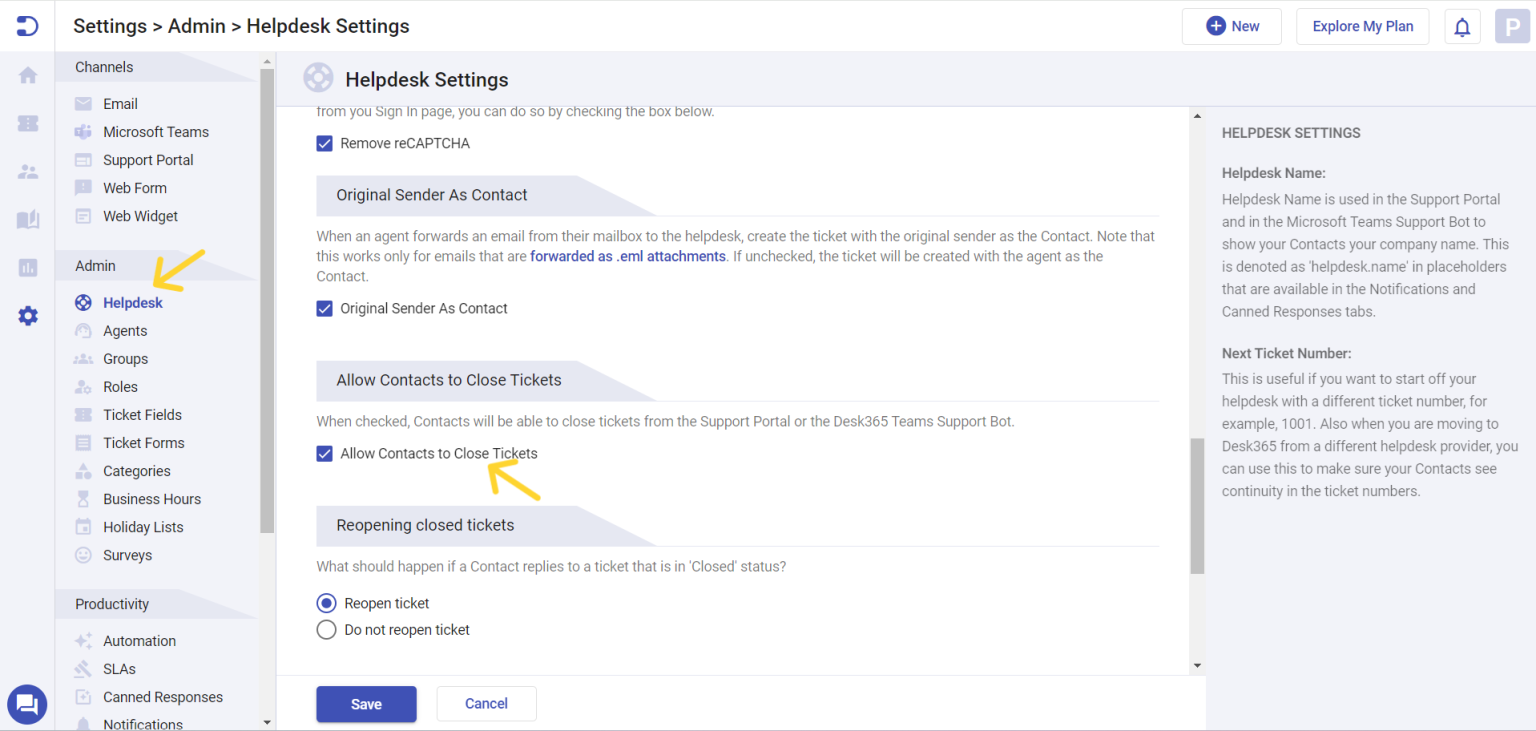Click the Settings gear icon on the left rail
The image size is (1536, 731).
click(x=27, y=315)
